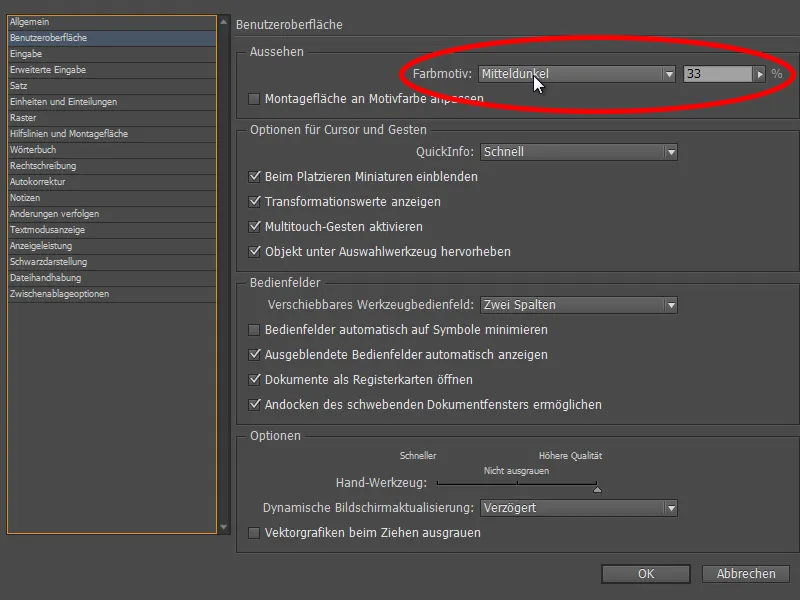Select Dateihandhabung category
The height and width of the screenshot is (600, 800).
click(112, 278)
